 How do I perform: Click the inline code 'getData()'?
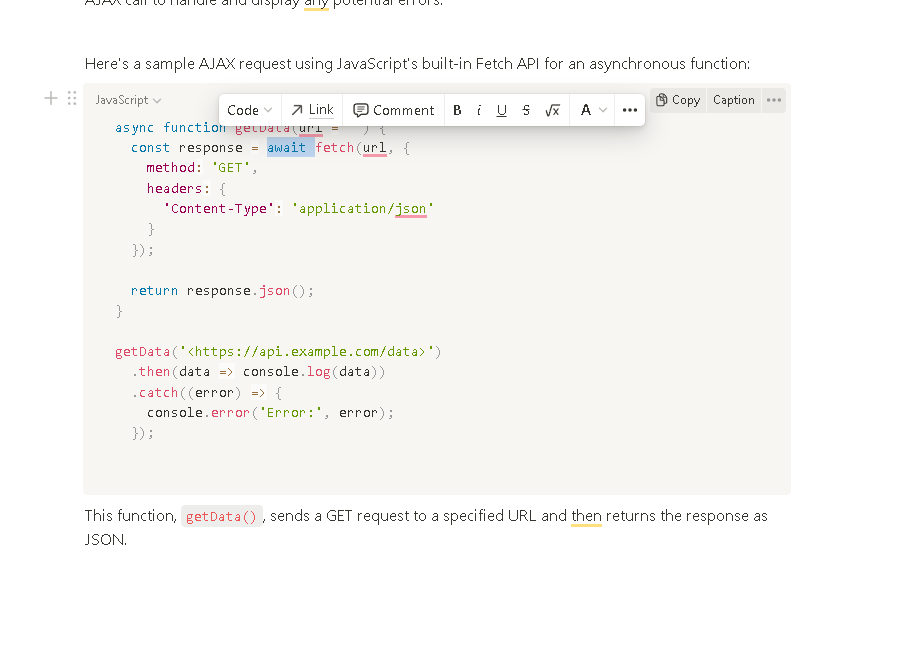222,516
